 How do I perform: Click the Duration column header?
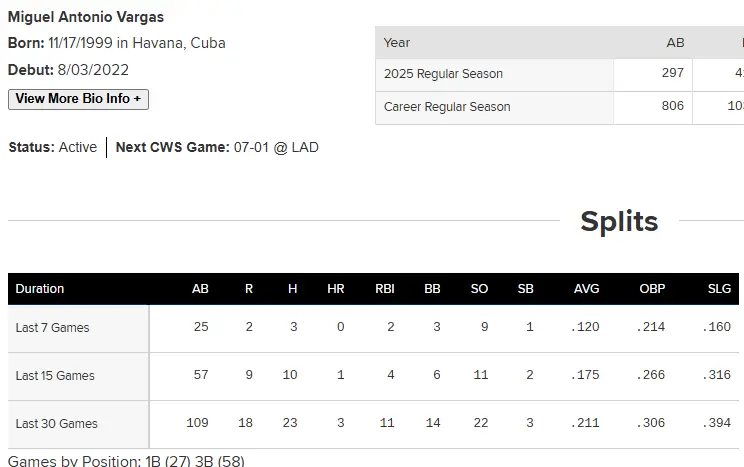tap(40, 289)
